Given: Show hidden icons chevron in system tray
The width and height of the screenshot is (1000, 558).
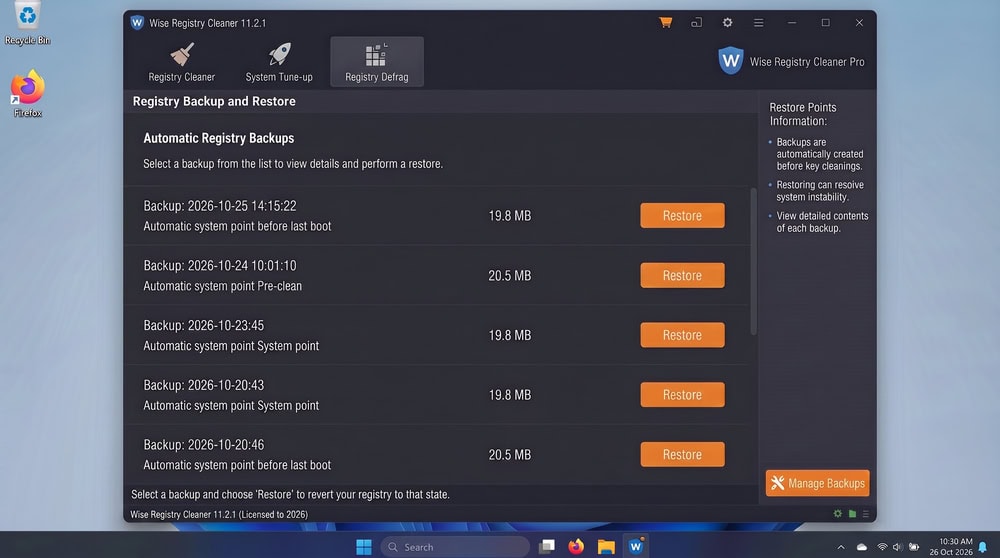Looking at the screenshot, I should pos(841,547).
